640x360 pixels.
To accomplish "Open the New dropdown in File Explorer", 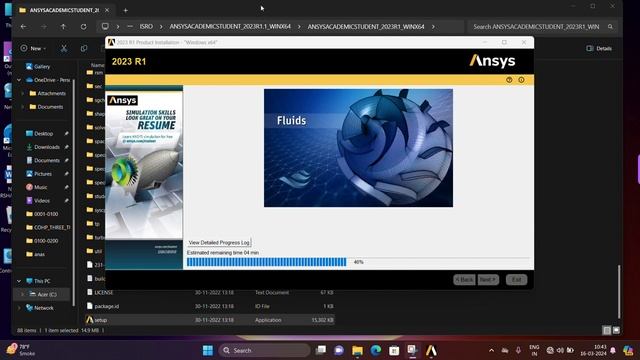I will (x=33, y=48).
